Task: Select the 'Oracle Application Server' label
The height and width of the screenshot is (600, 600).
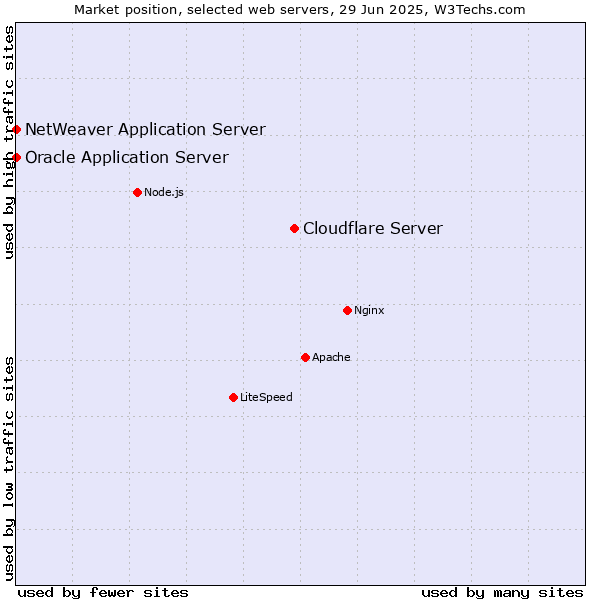Action: 127,158
